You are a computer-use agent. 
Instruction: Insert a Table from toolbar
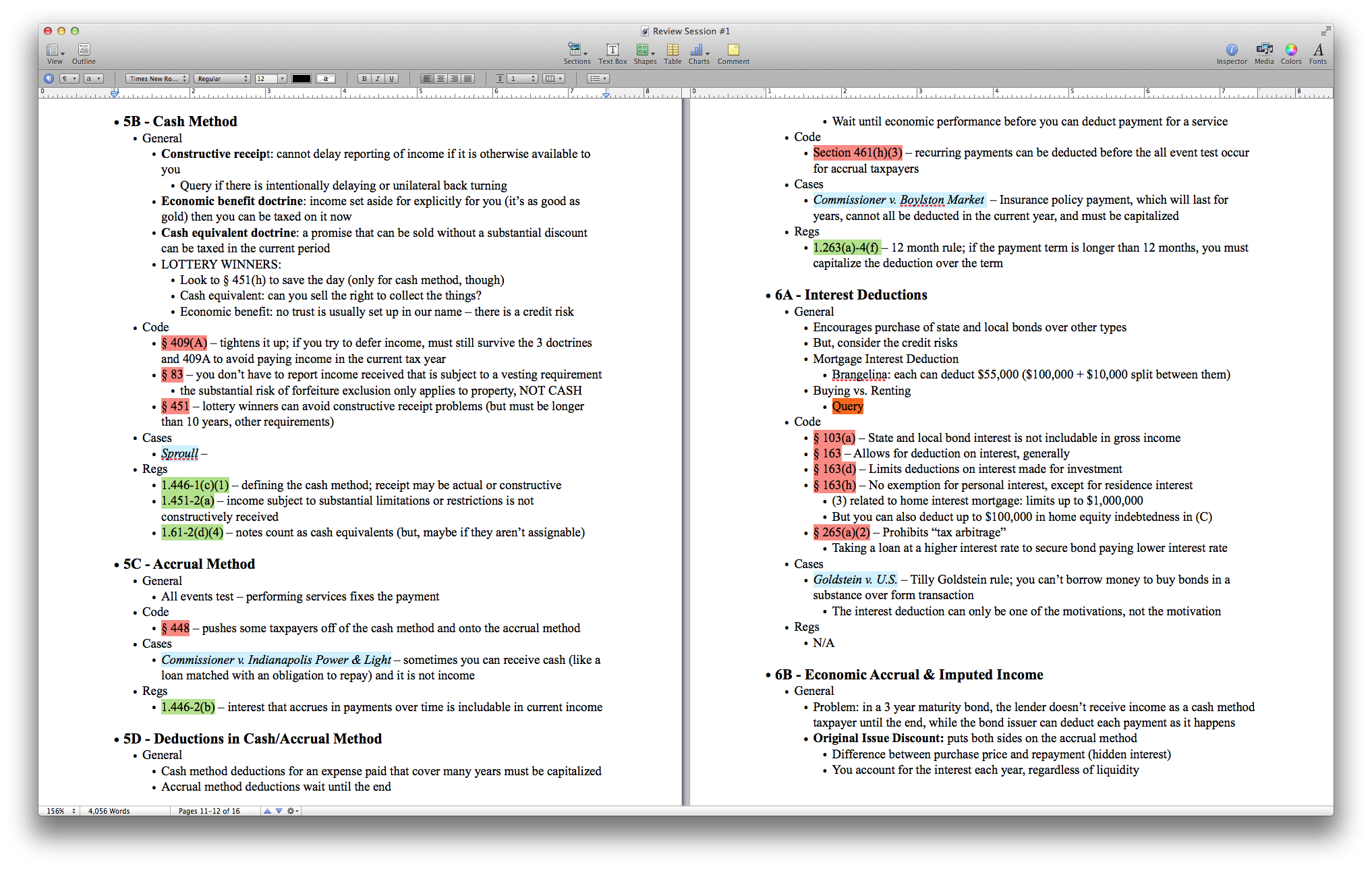(x=673, y=53)
